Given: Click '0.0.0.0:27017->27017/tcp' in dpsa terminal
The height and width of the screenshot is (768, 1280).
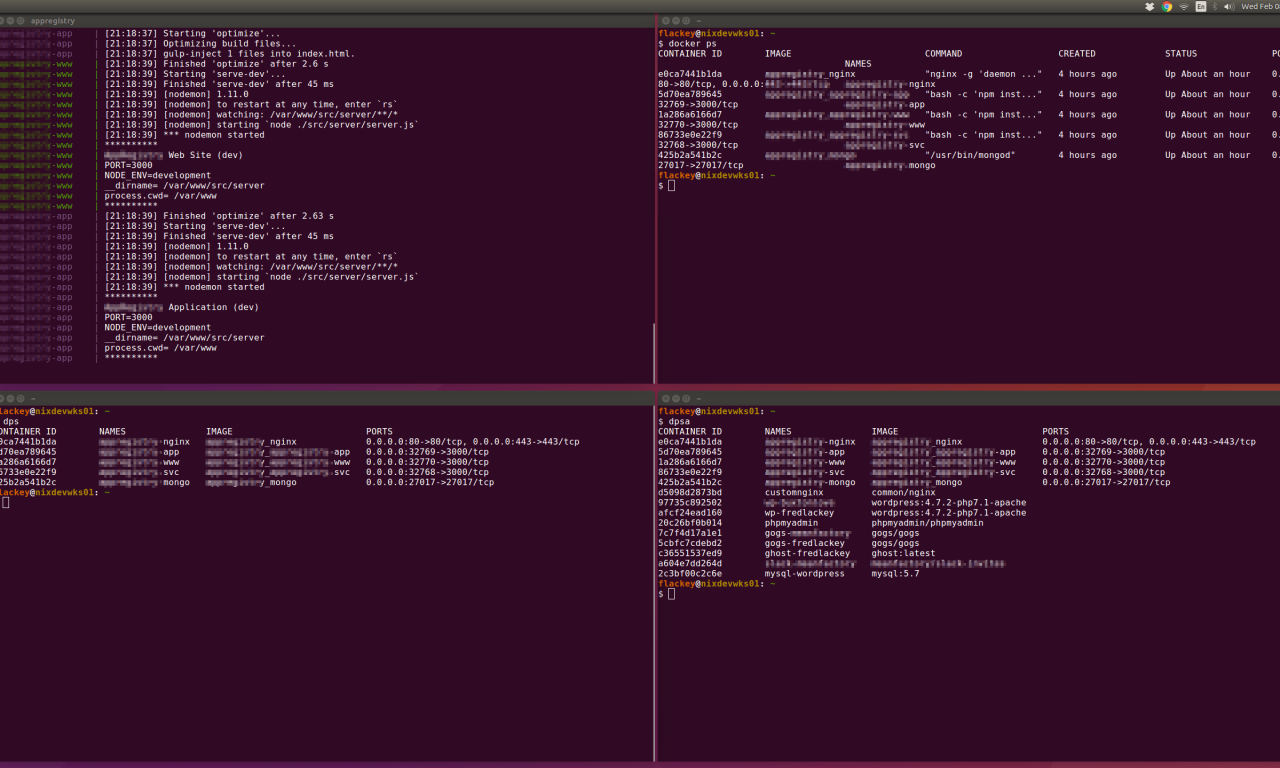Looking at the screenshot, I should click(1106, 483).
